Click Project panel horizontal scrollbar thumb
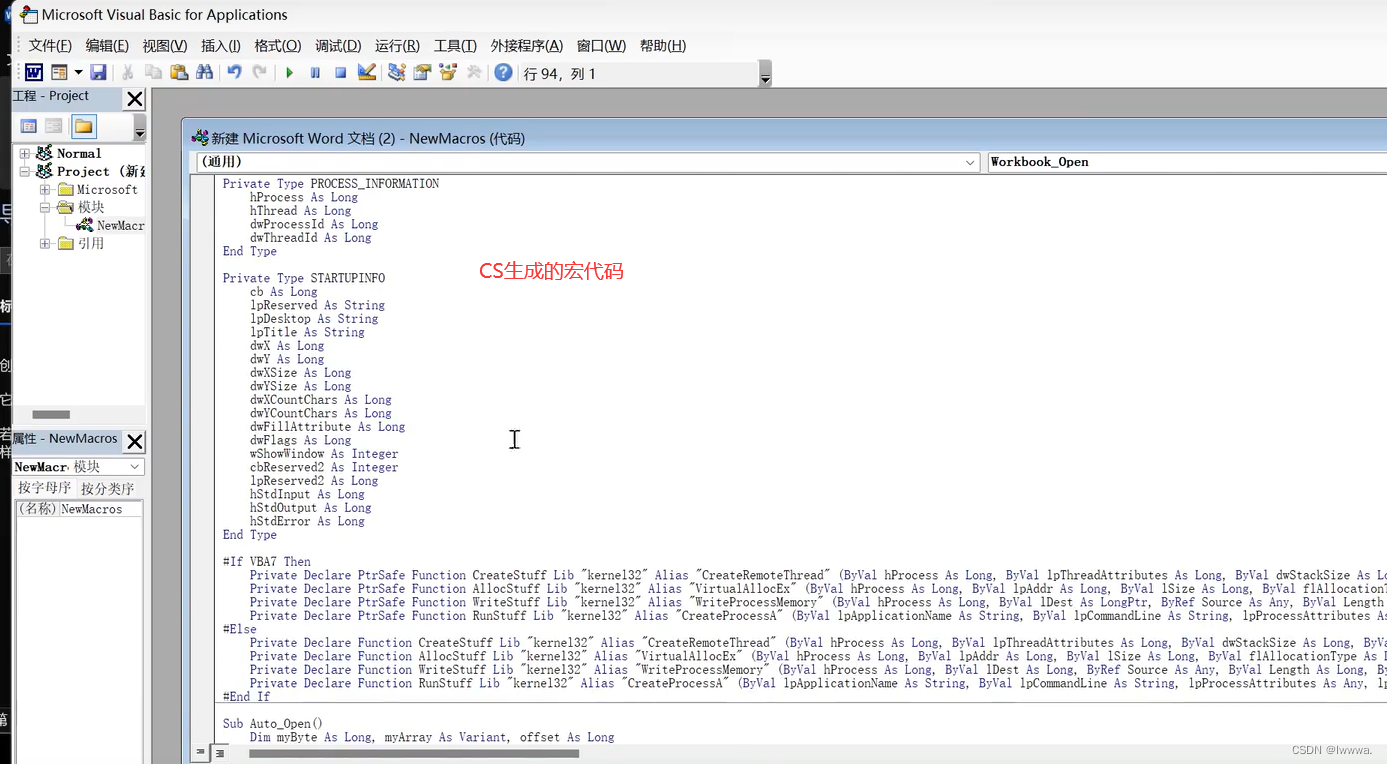1387x764 pixels. [51, 414]
